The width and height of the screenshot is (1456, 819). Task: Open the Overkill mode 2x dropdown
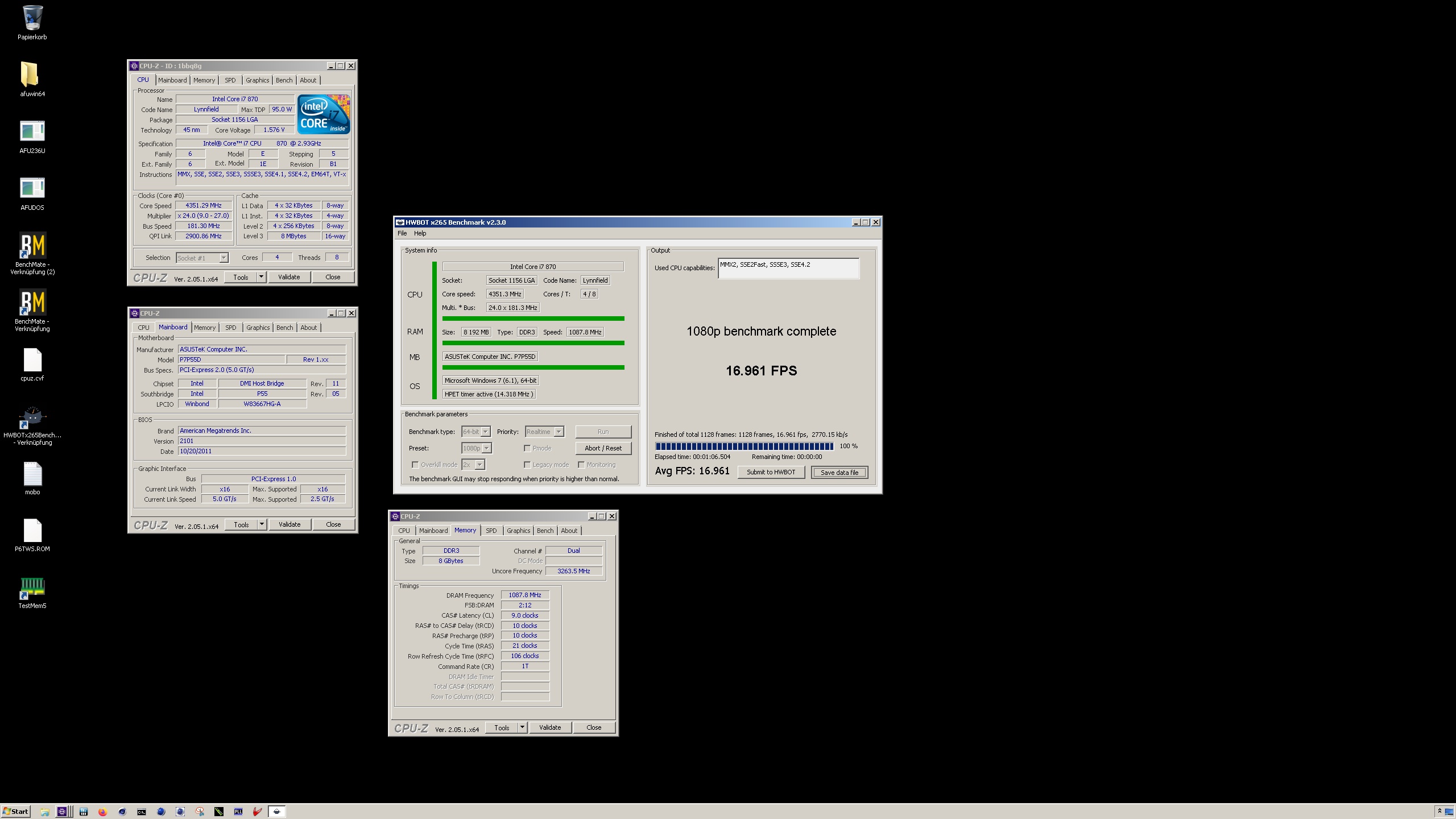tap(473, 465)
